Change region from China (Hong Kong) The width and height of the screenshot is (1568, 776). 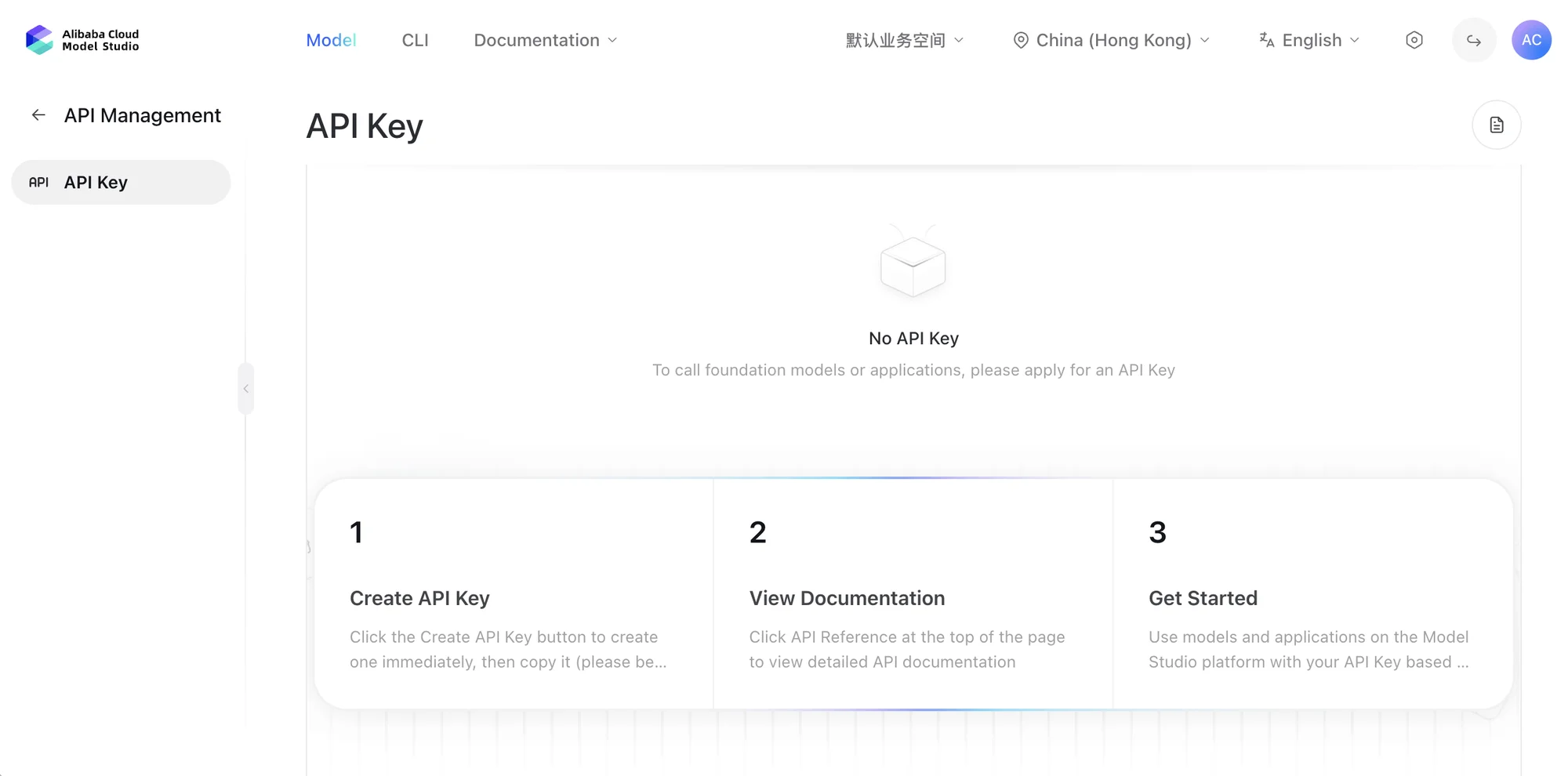point(1112,40)
